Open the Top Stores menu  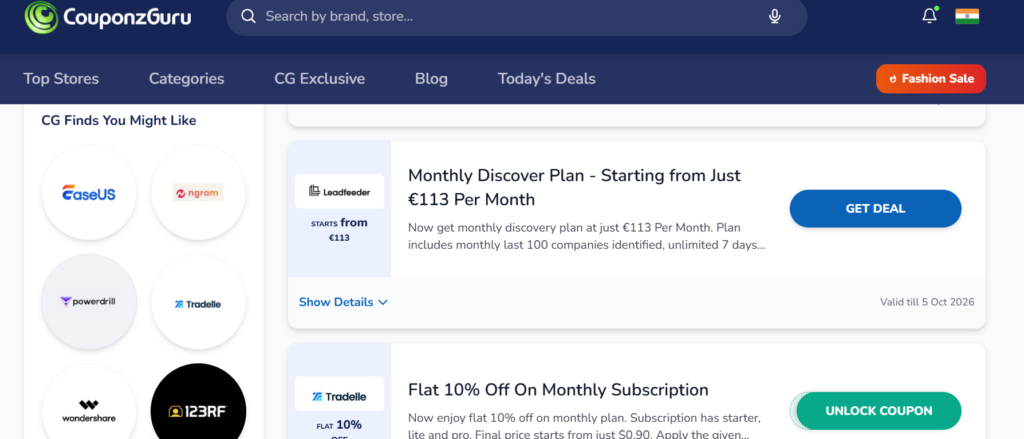[x=61, y=79]
